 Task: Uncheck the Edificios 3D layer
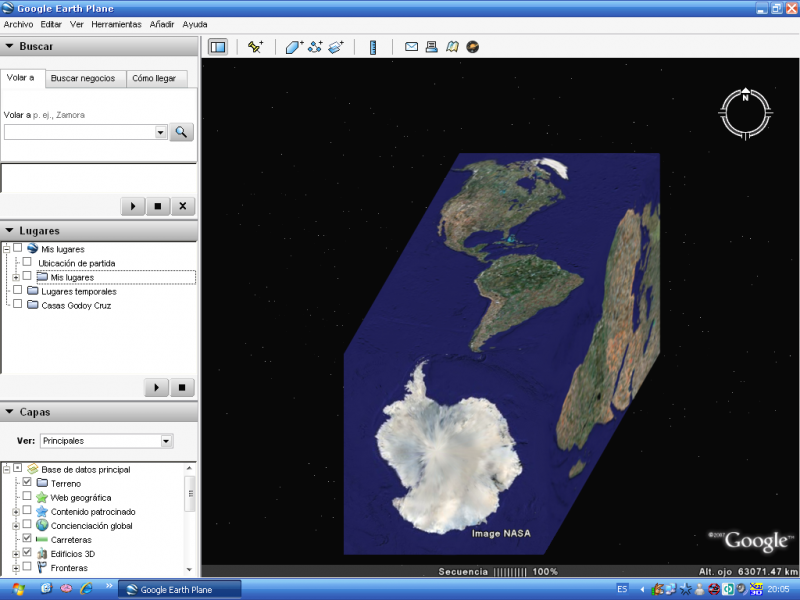coord(25,554)
